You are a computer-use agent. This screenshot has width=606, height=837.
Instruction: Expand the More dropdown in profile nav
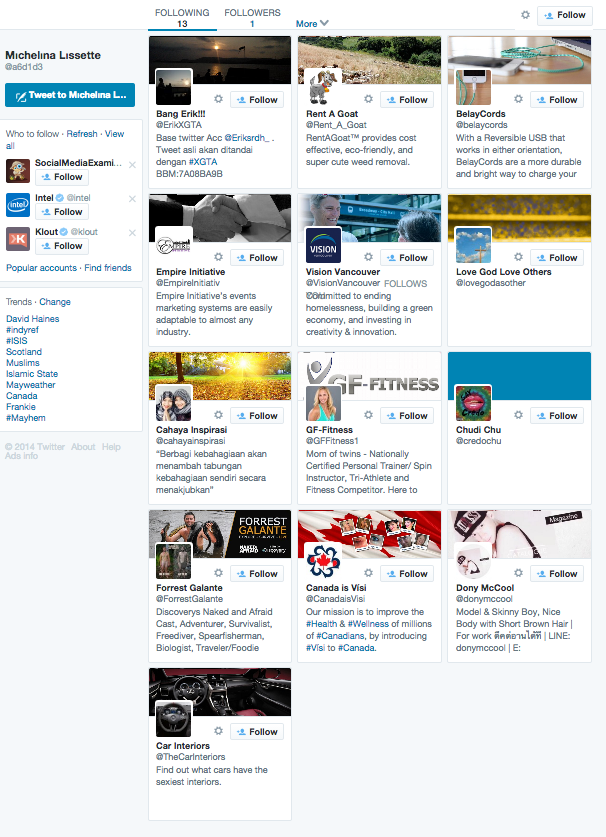(312, 23)
